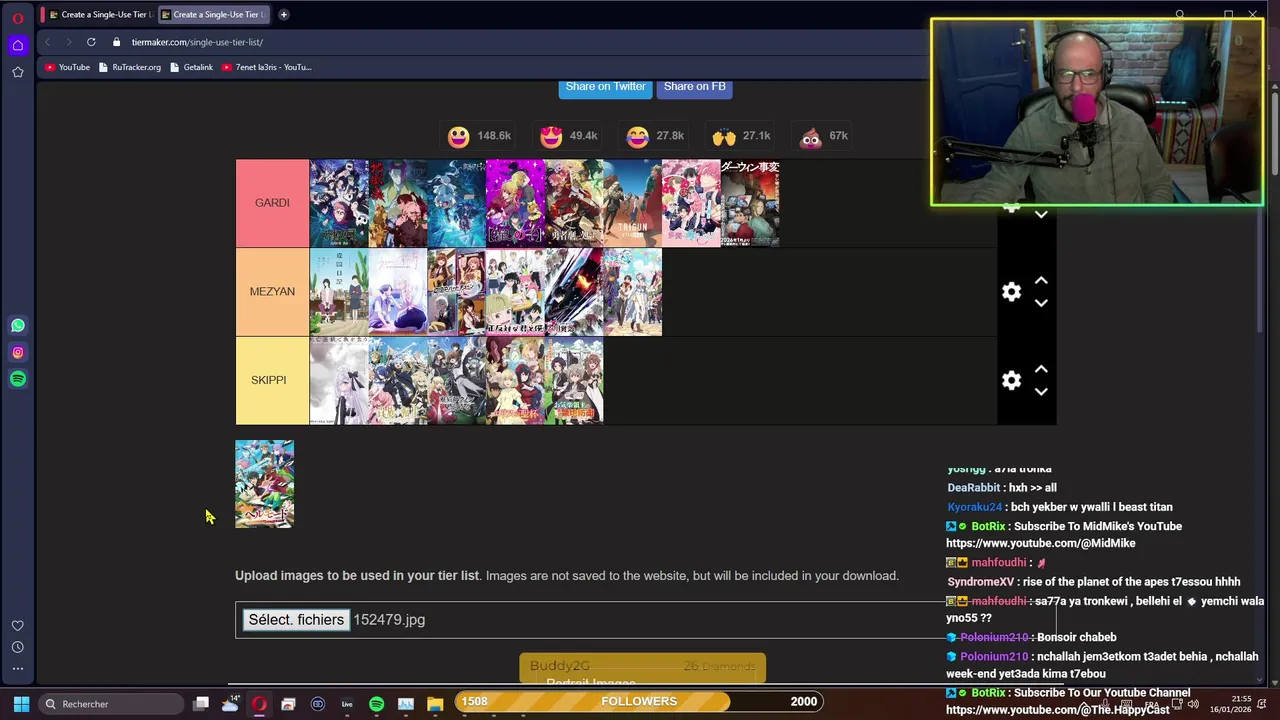Open bookmarks star in Opera sidebar
Viewport: 1280px width, 720px height.
(18, 72)
